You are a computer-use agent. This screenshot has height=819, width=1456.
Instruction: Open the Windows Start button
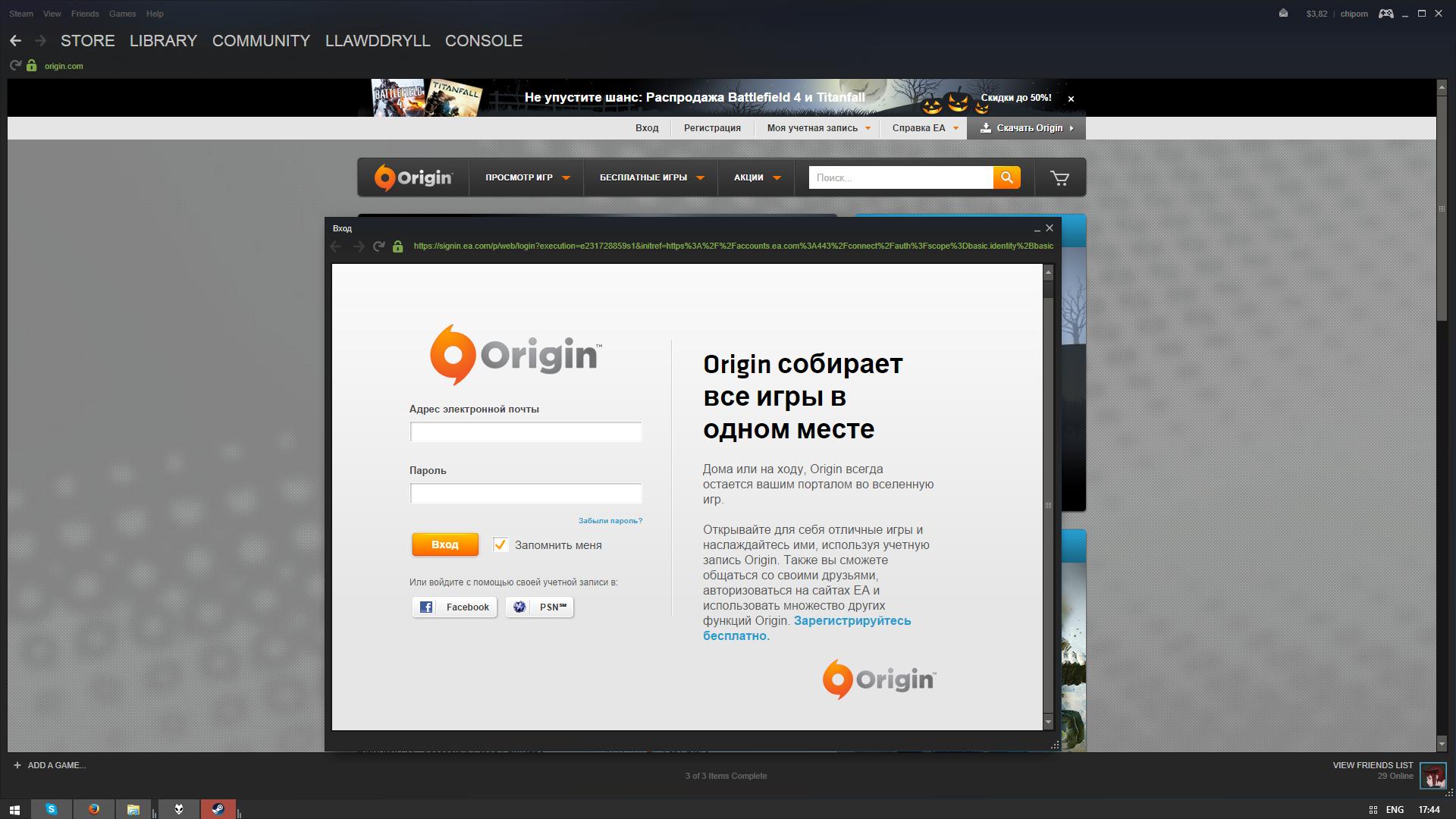[x=14, y=809]
